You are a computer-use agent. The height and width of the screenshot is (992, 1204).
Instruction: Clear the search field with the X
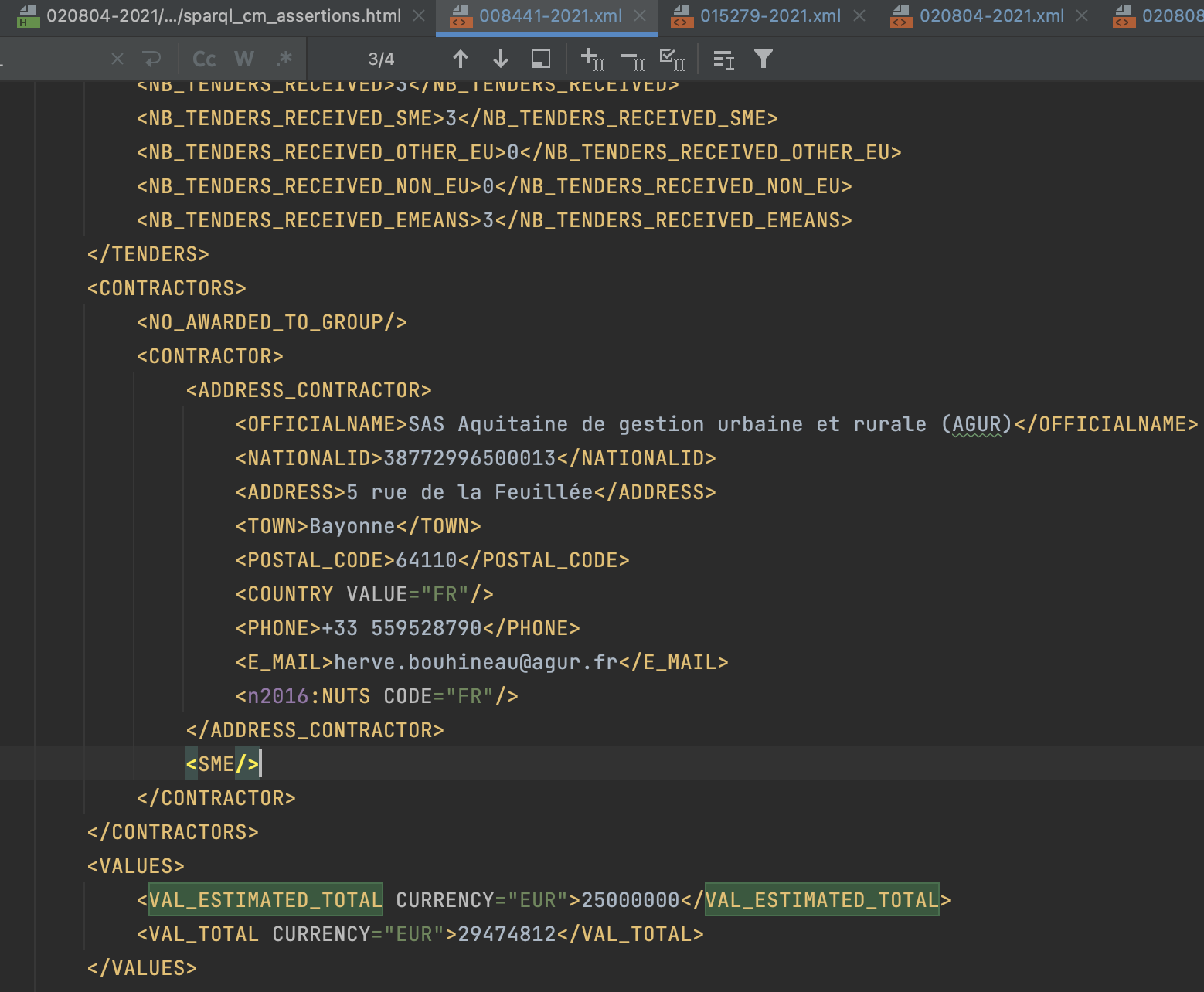click(116, 58)
